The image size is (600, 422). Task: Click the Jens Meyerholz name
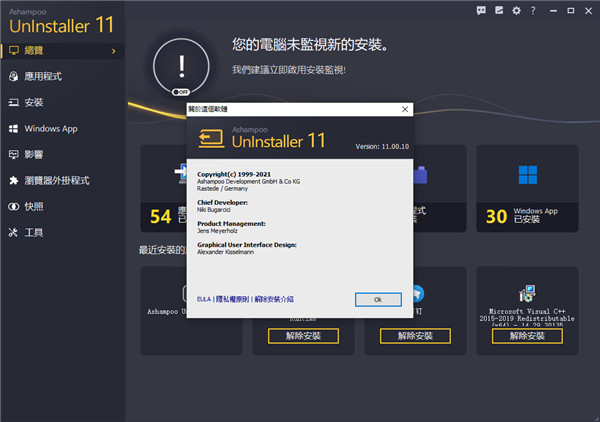click(217, 231)
